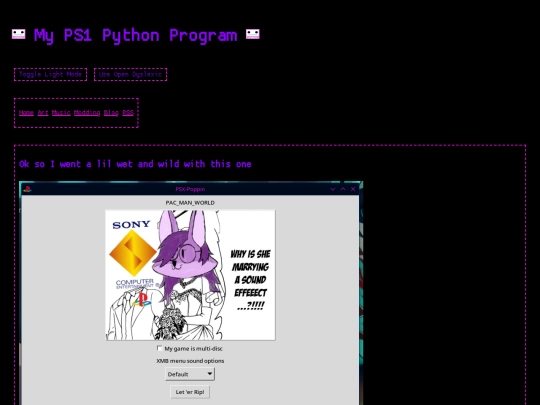This screenshot has width=540, height=405.
Task: Check the My game is multi-disc checkbox
Action: pyautogui.click(x=159, y=348)
